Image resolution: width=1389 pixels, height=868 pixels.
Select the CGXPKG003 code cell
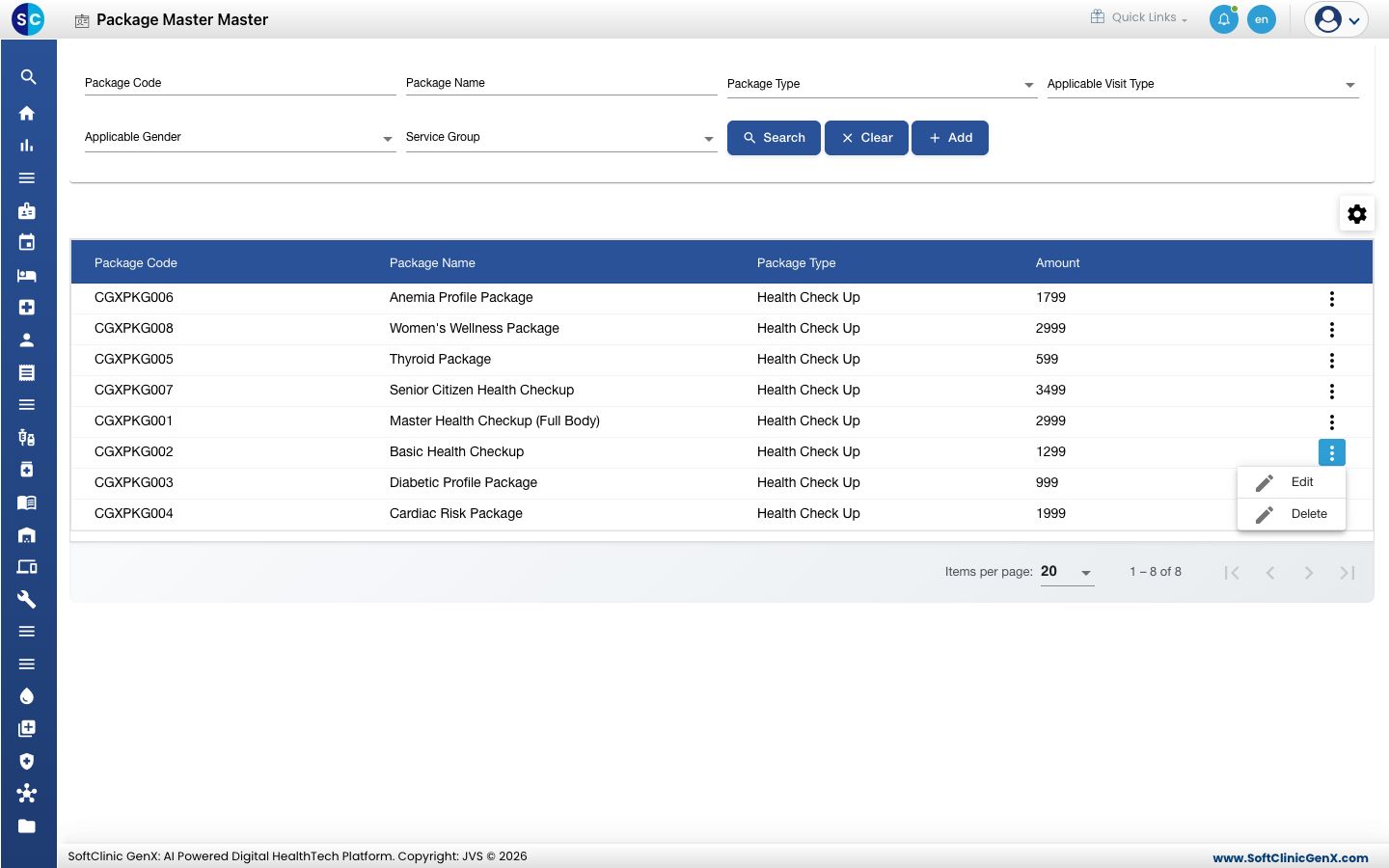pos(134,483)
